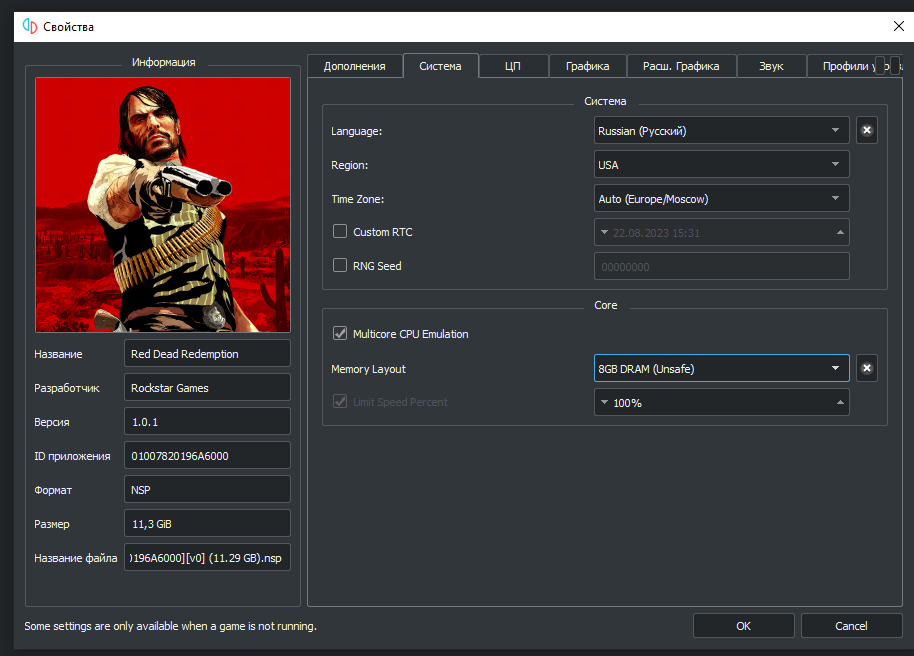Click the right tab-scroll button
The width and height of the screenshot is (914, 656).
tap(895, 65)
